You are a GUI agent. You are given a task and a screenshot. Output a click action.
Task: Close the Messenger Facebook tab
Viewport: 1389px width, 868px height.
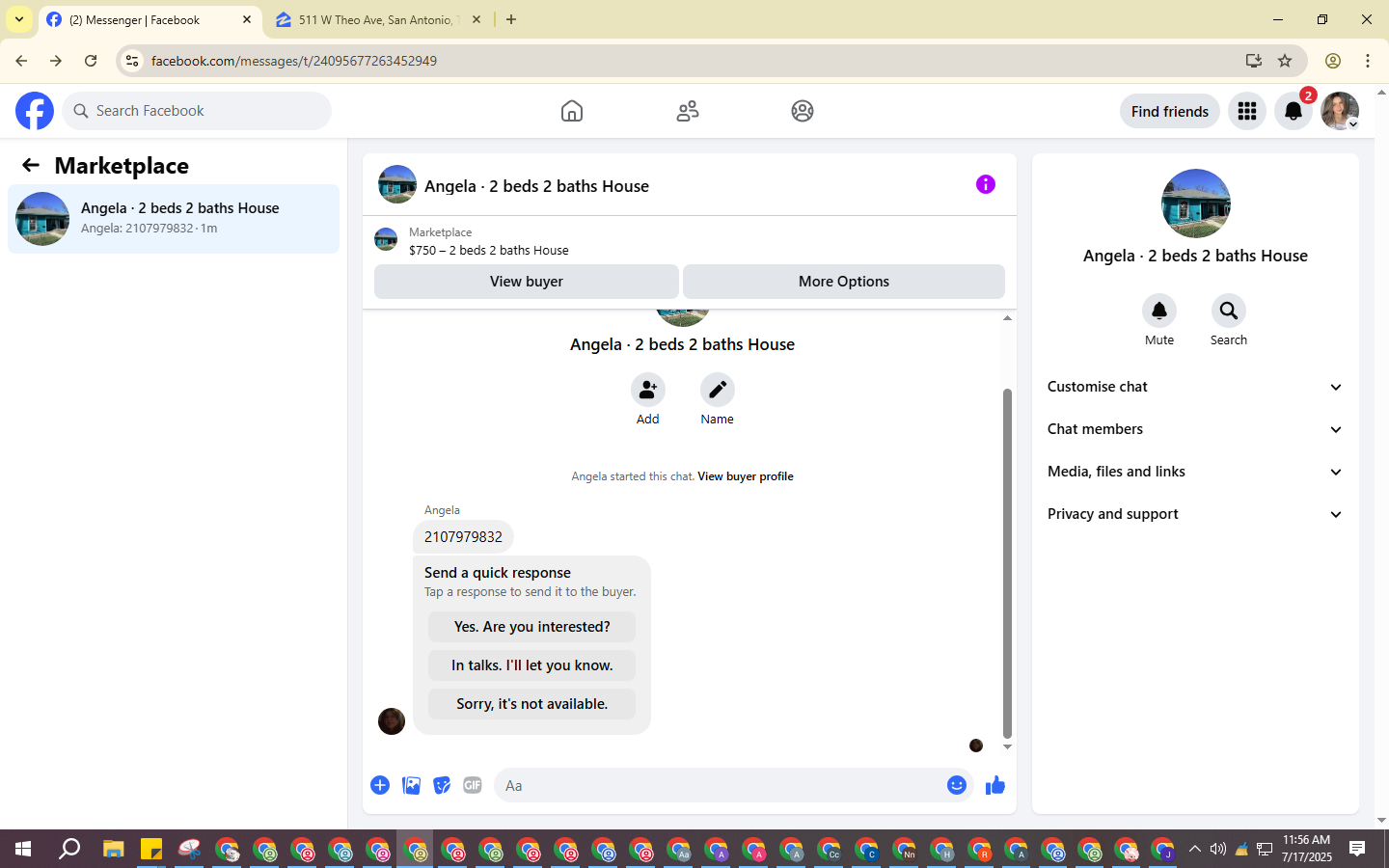coord(247,19)
